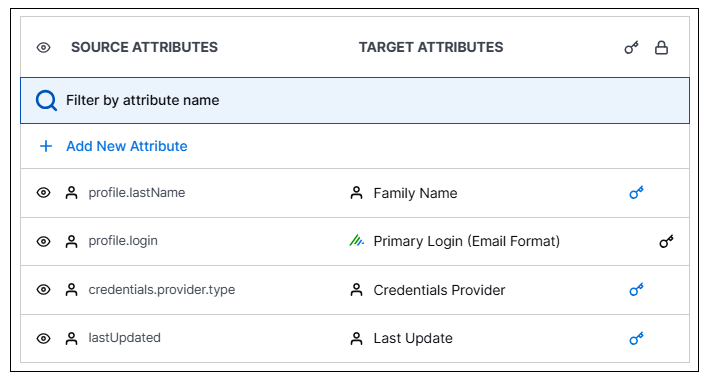Toggle the header eye visibility icon
The width and height of the screenshot is (705, 381).
[43, 47]
